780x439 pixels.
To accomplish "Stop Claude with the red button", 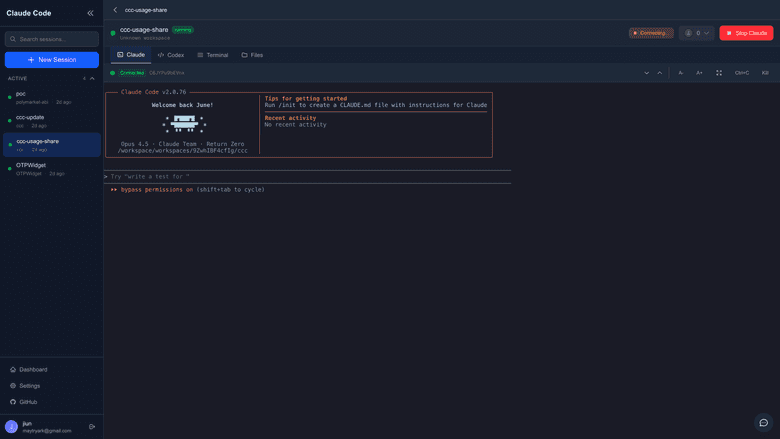I will pos(746,33).
